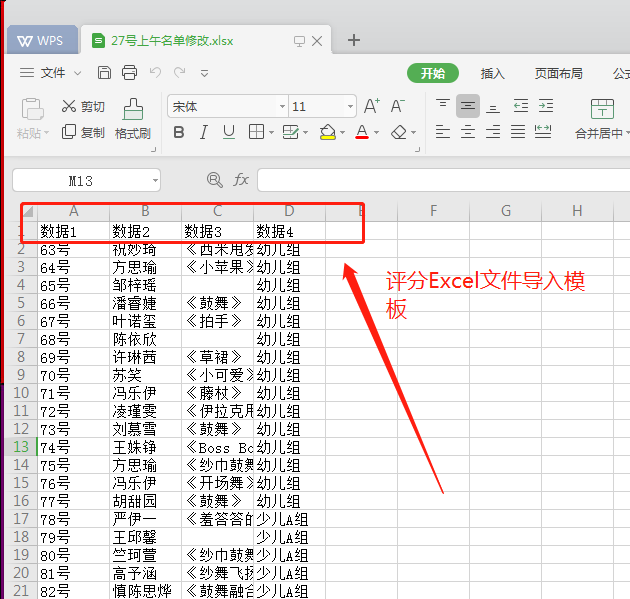Click the Print icon
630x599 pixels.
pyautogui.click(x=129, y=73)
